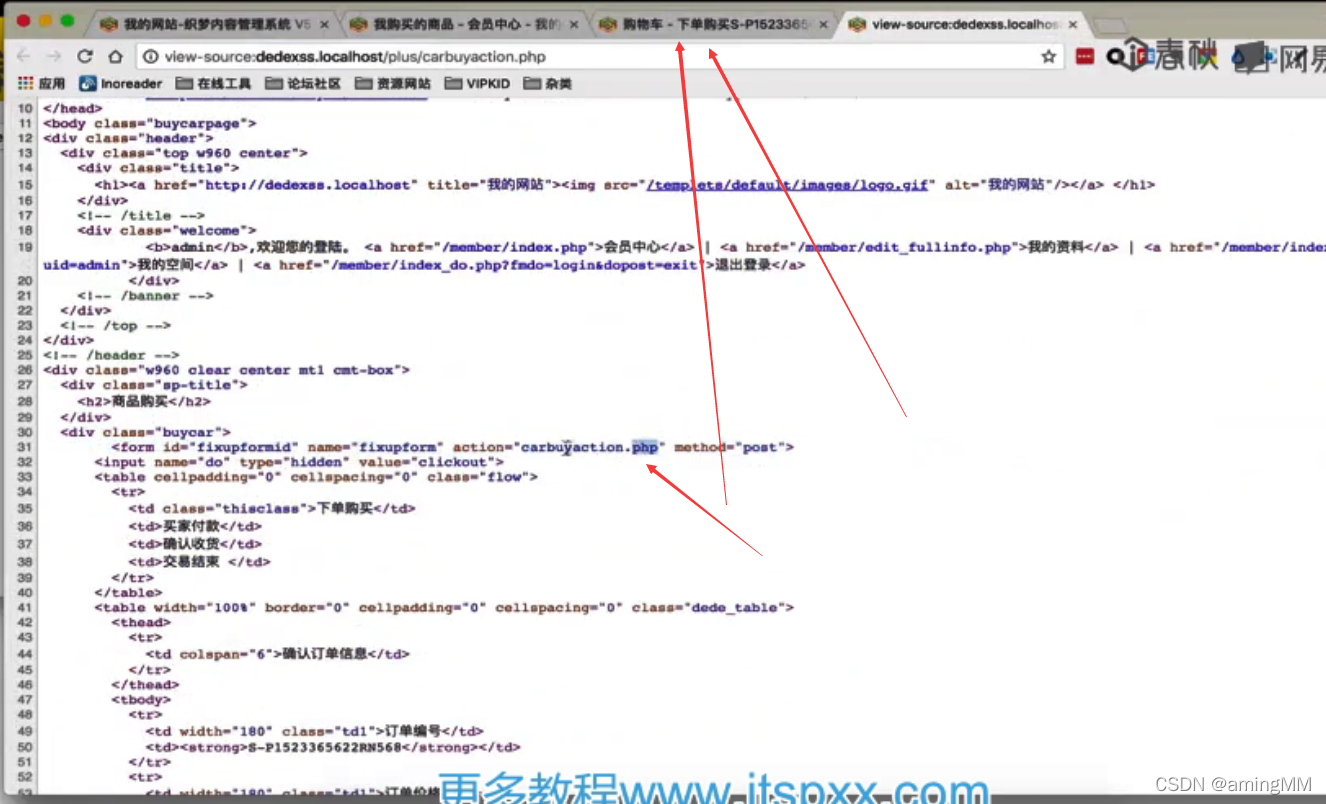
Task: Open the 杂类 bookmark folder
Action: 547,83
